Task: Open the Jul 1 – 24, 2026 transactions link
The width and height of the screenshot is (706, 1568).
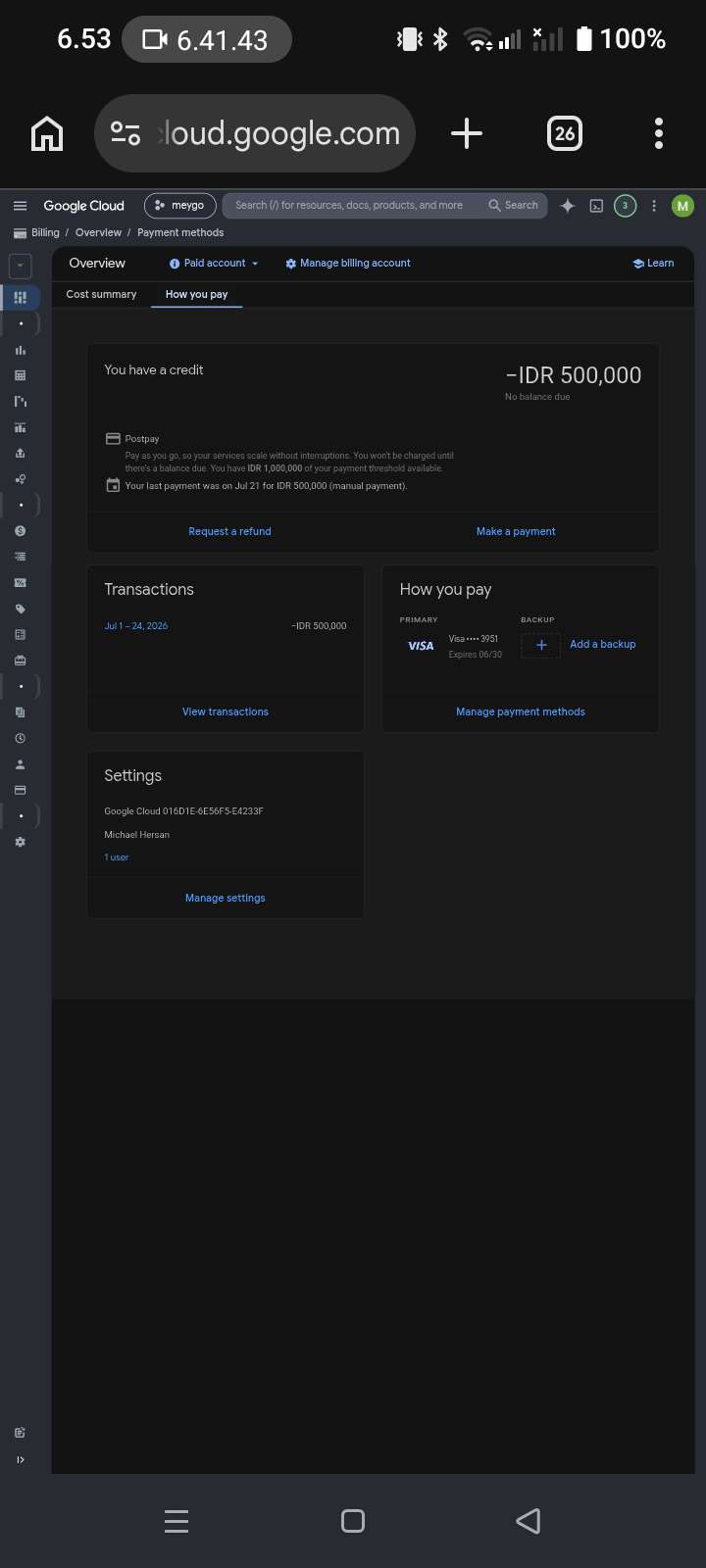Action: (x=136, y=626)
